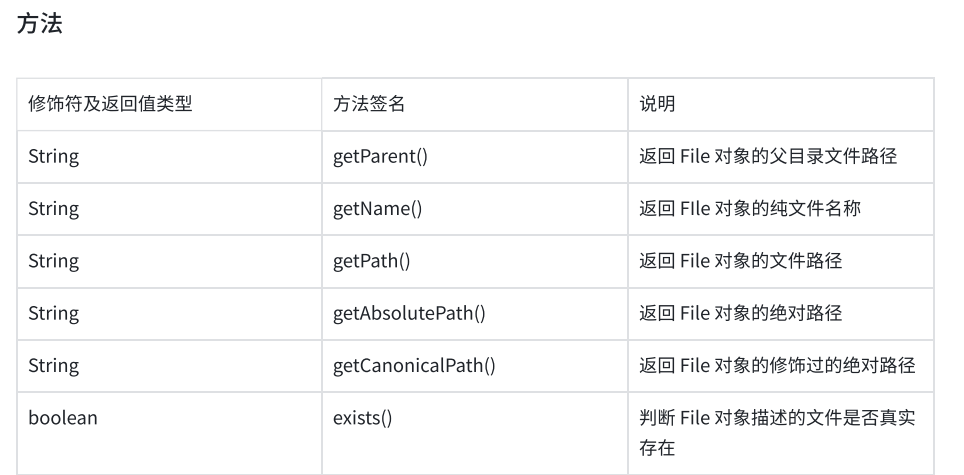964x475 pixels.
Task: Click String type in getName() row
Action: coord(53,209)
